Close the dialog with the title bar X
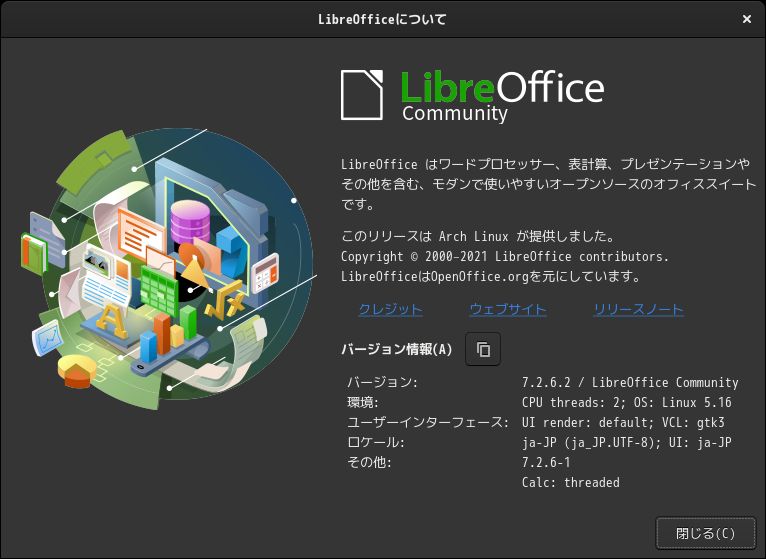Image resolution: width=766 pixels, height=559 pixels. tap(746, 19)
